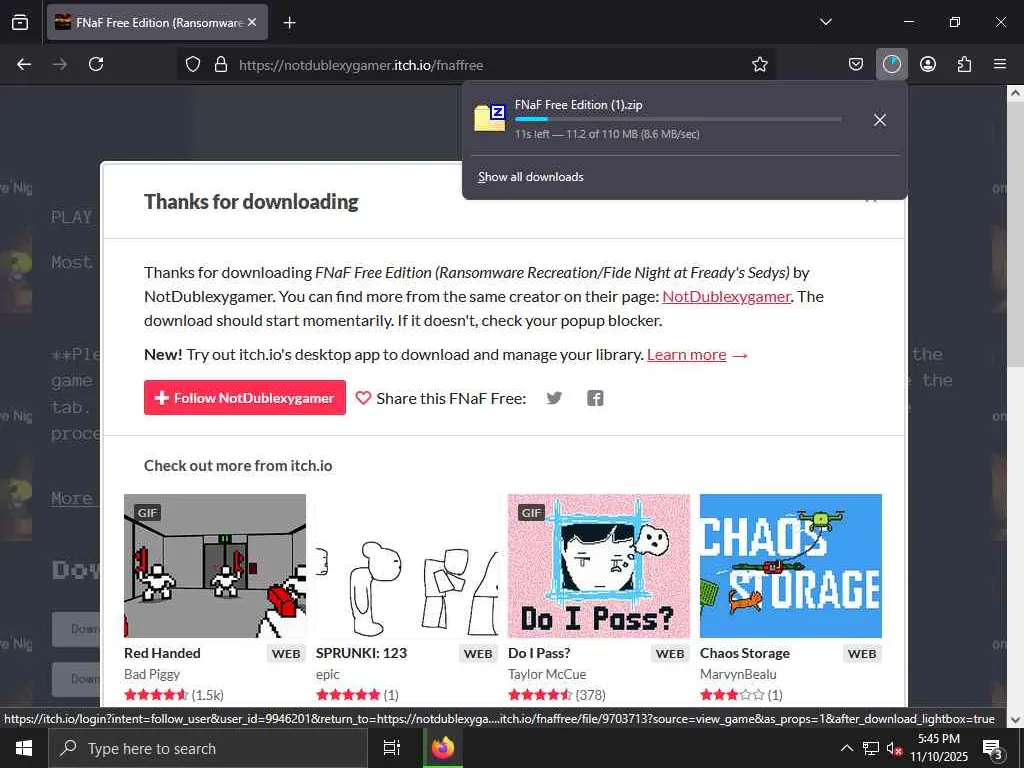1024x768 pixels.
Task: Open network status tray icon
Action: tap(871, 748)
